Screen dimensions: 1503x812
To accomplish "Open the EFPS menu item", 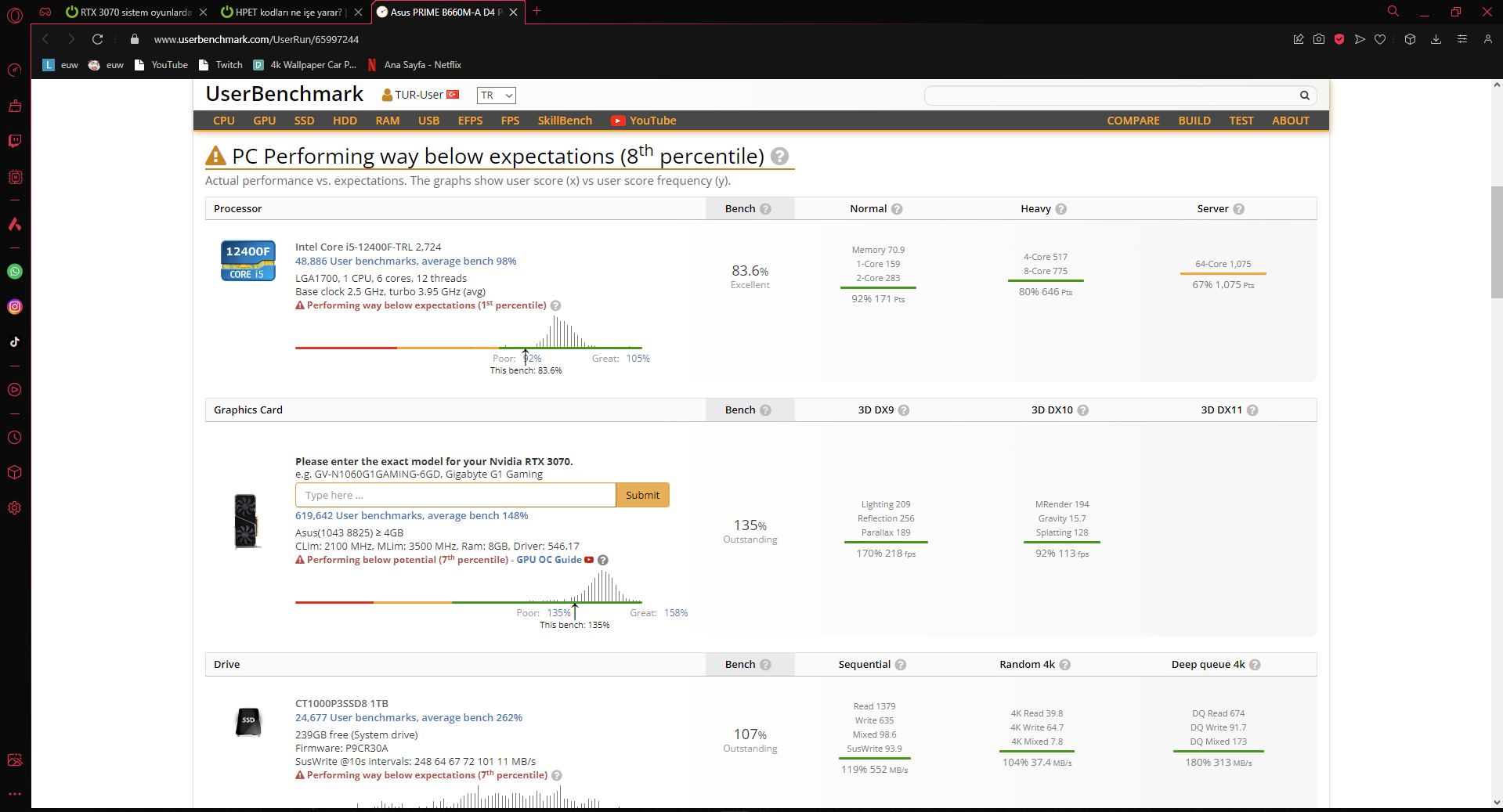I will pyautogui.click(x=471, y=121).
